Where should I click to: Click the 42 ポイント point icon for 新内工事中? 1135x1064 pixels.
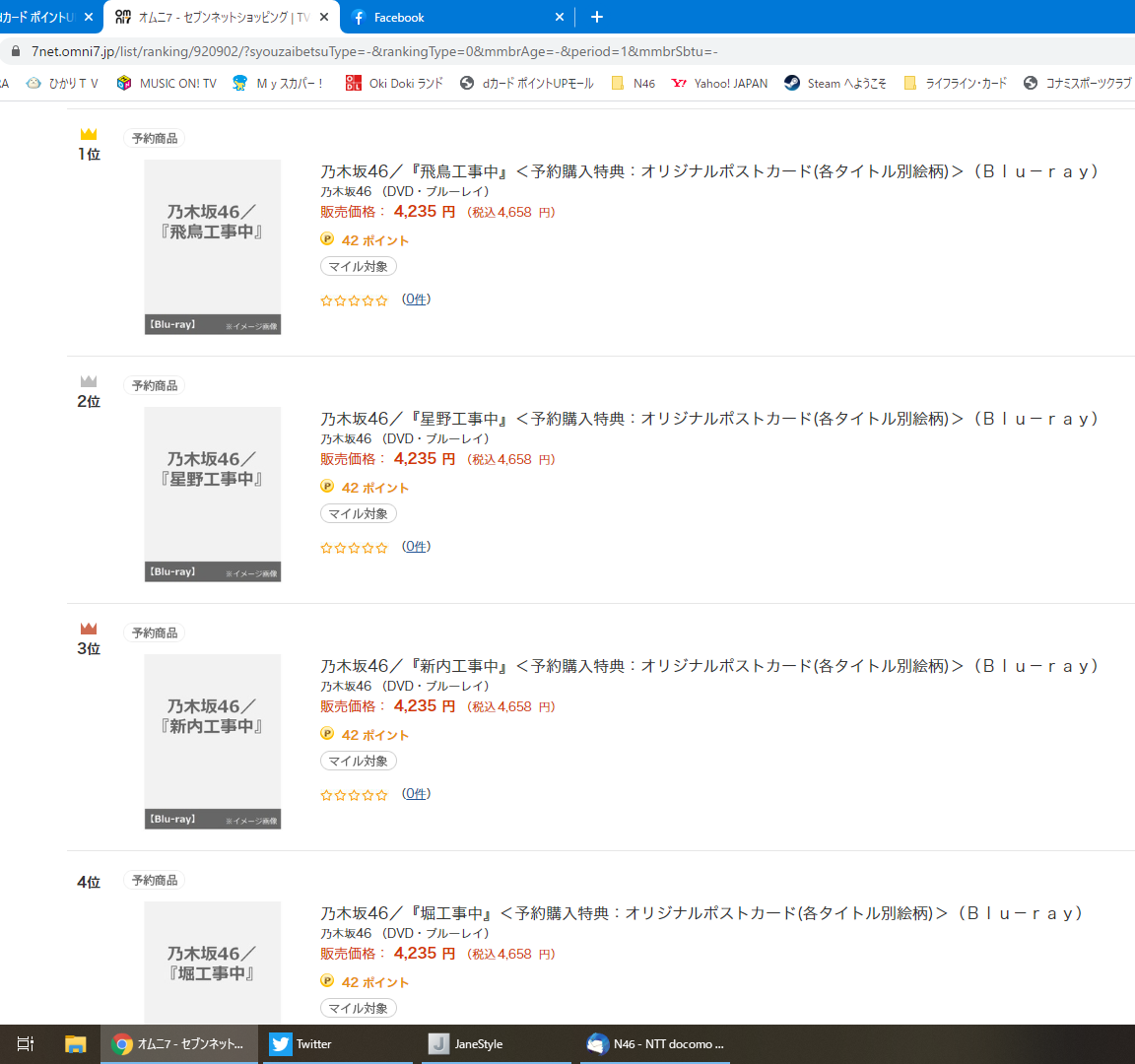[327, 734]
